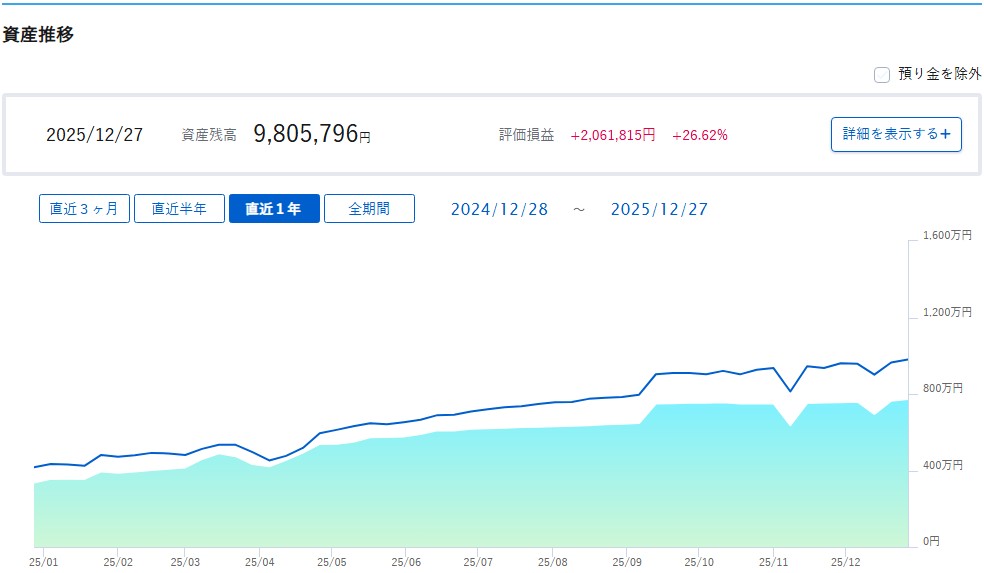
Task: Click the 2025/12/27 date in summary box
Action: point(94,135)
